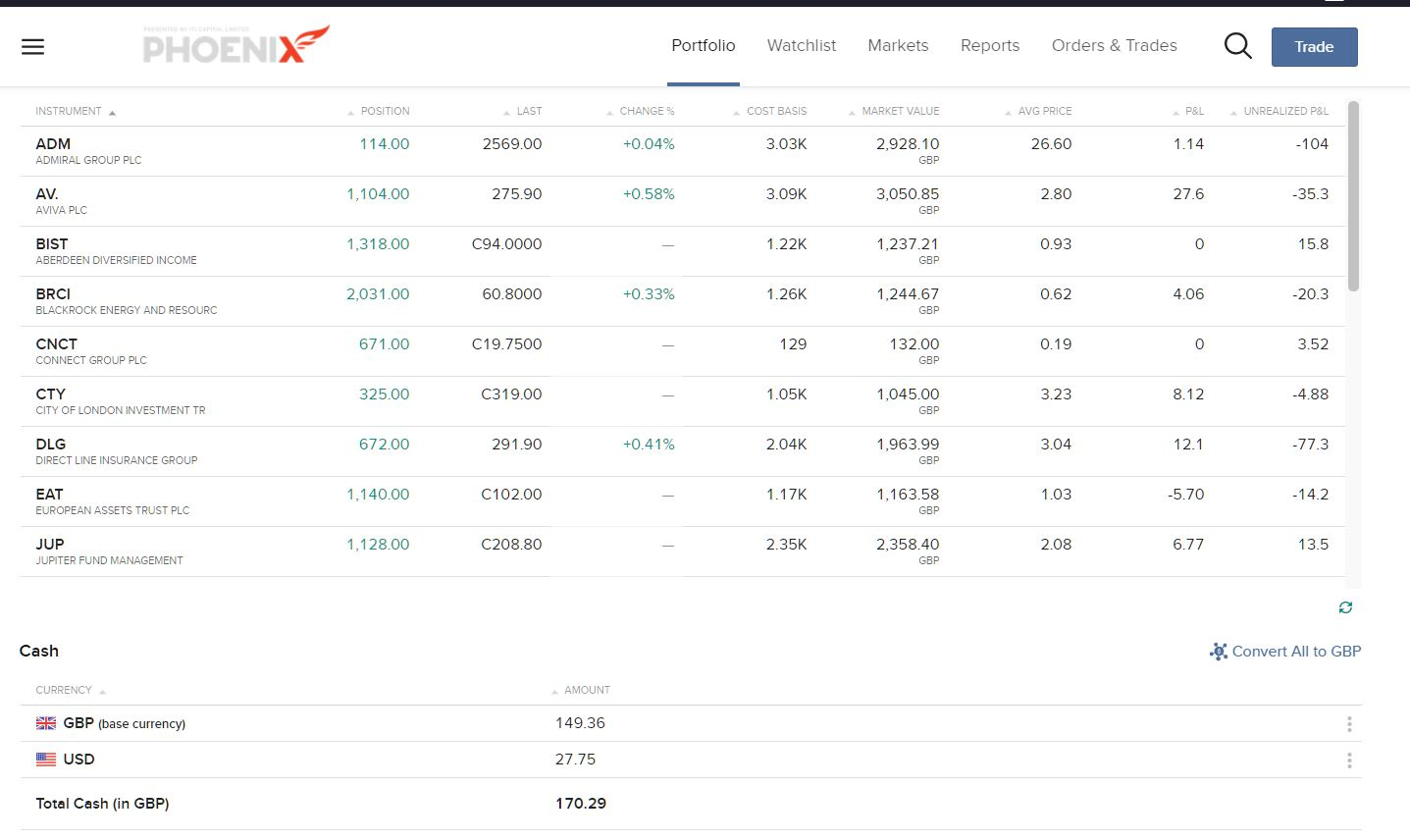
Task: Sort by P&L column header
Action: (x=1188, y=111)
